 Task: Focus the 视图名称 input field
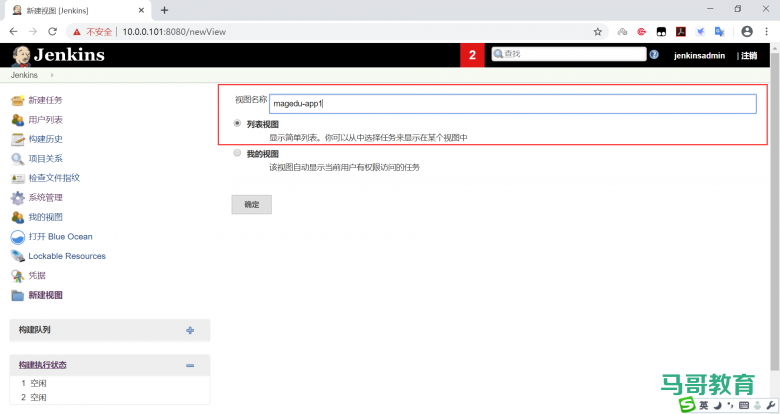(513, 104)
